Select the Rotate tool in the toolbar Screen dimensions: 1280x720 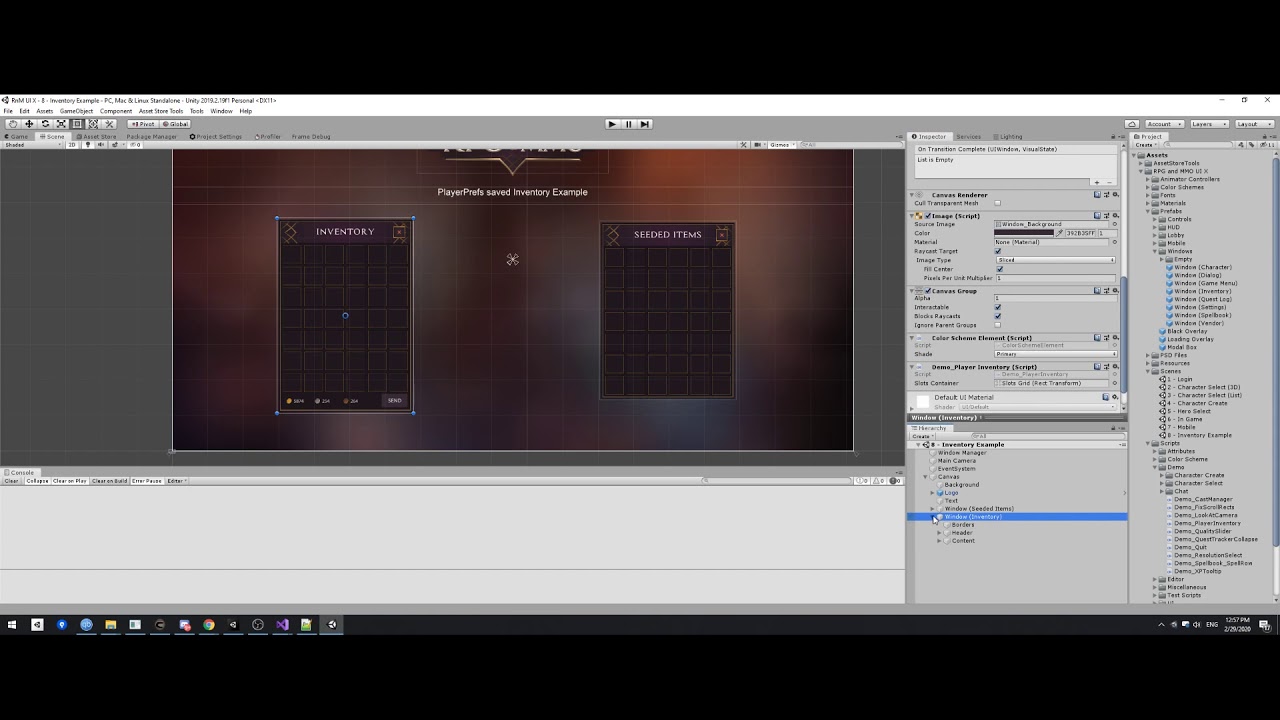click(x=45, y=124)
